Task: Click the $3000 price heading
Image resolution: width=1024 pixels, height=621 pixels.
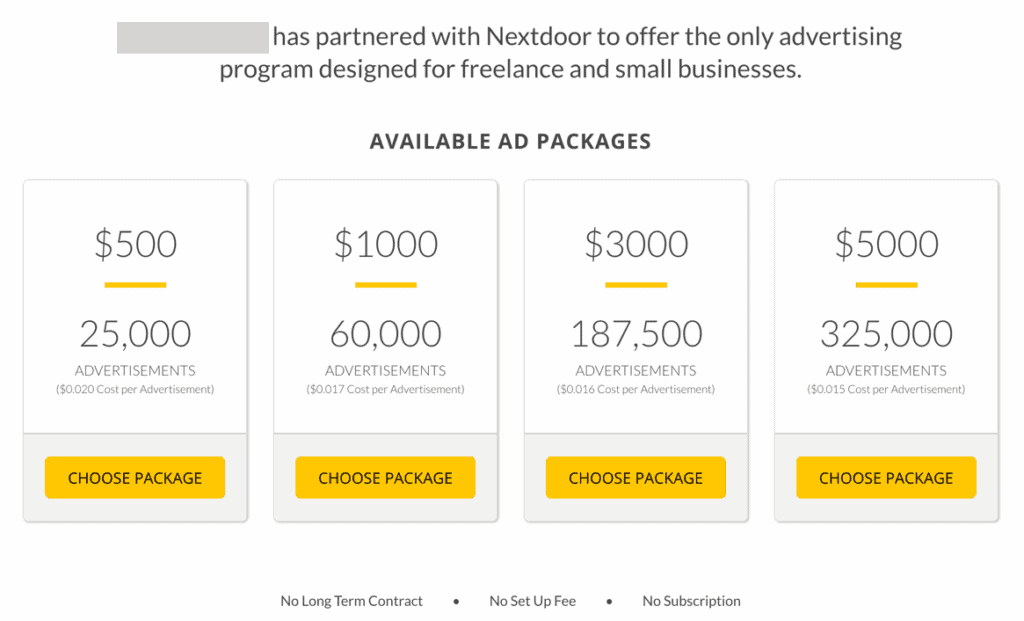Action: [x=636, y=244]
